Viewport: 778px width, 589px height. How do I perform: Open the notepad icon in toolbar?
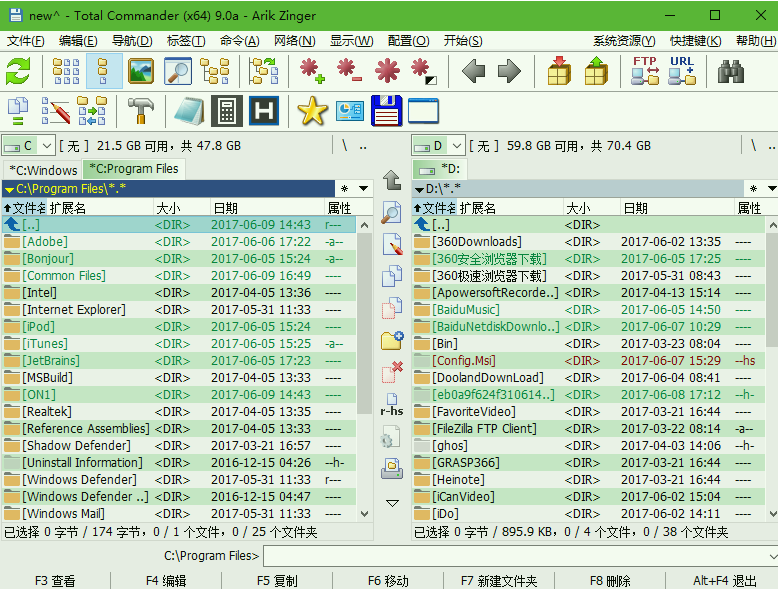point(189,111)
